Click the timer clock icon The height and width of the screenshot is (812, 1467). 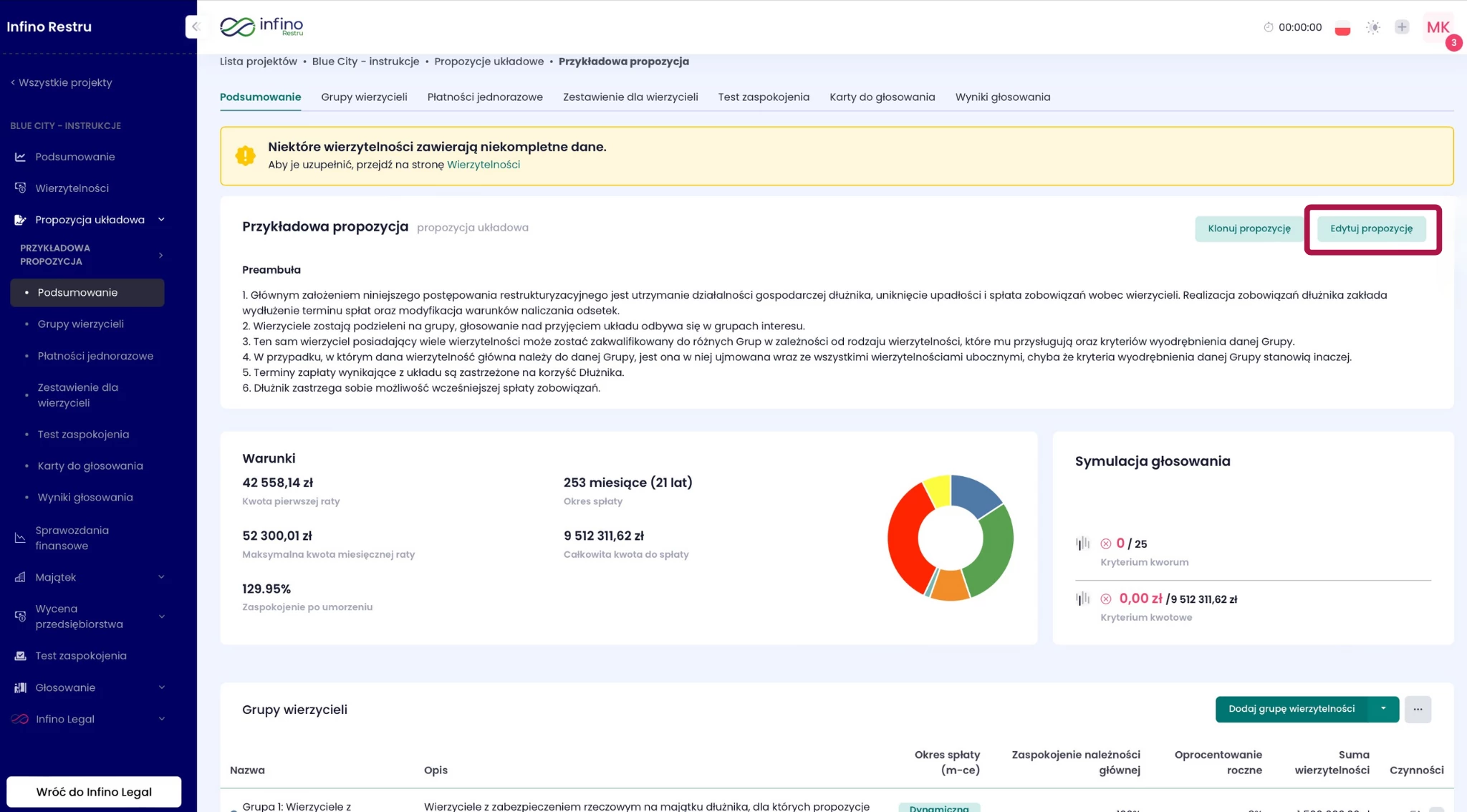click(1268, 27)
